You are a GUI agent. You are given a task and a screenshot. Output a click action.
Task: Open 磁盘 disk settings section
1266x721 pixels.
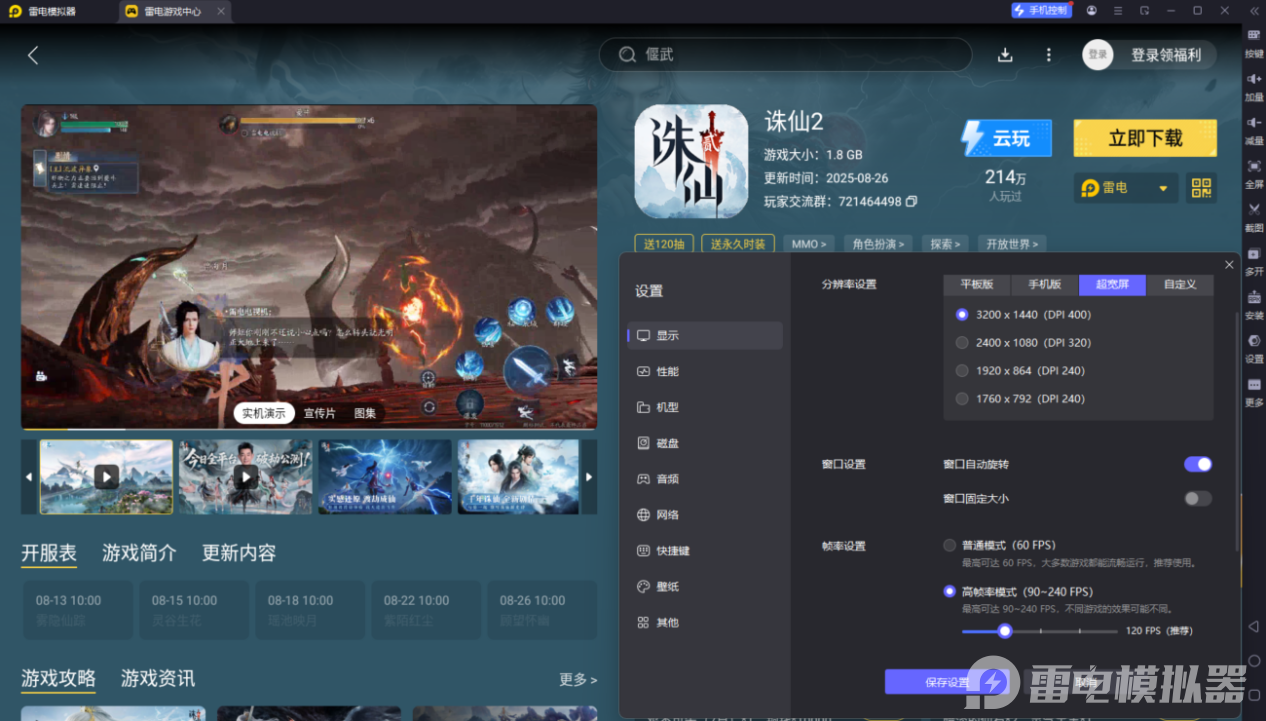click(x=705, y=443)
